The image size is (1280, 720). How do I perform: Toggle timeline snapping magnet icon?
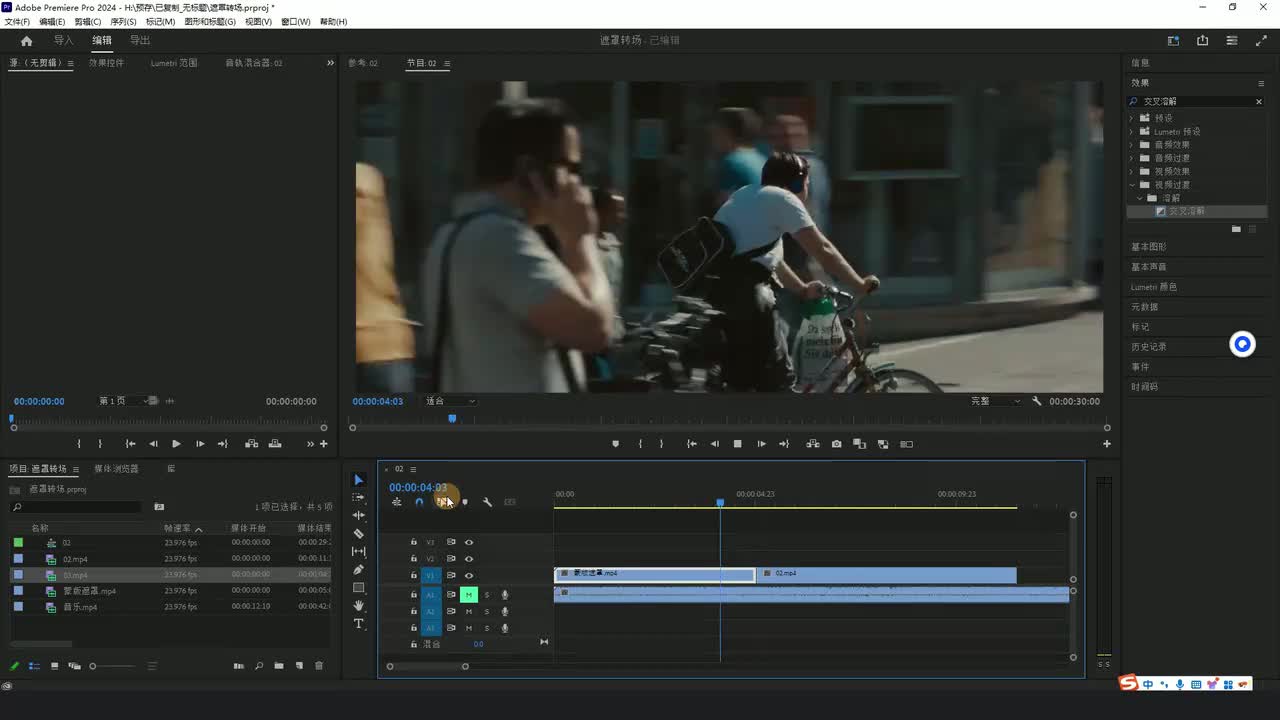pyautogui.click(x=419, y=502)
